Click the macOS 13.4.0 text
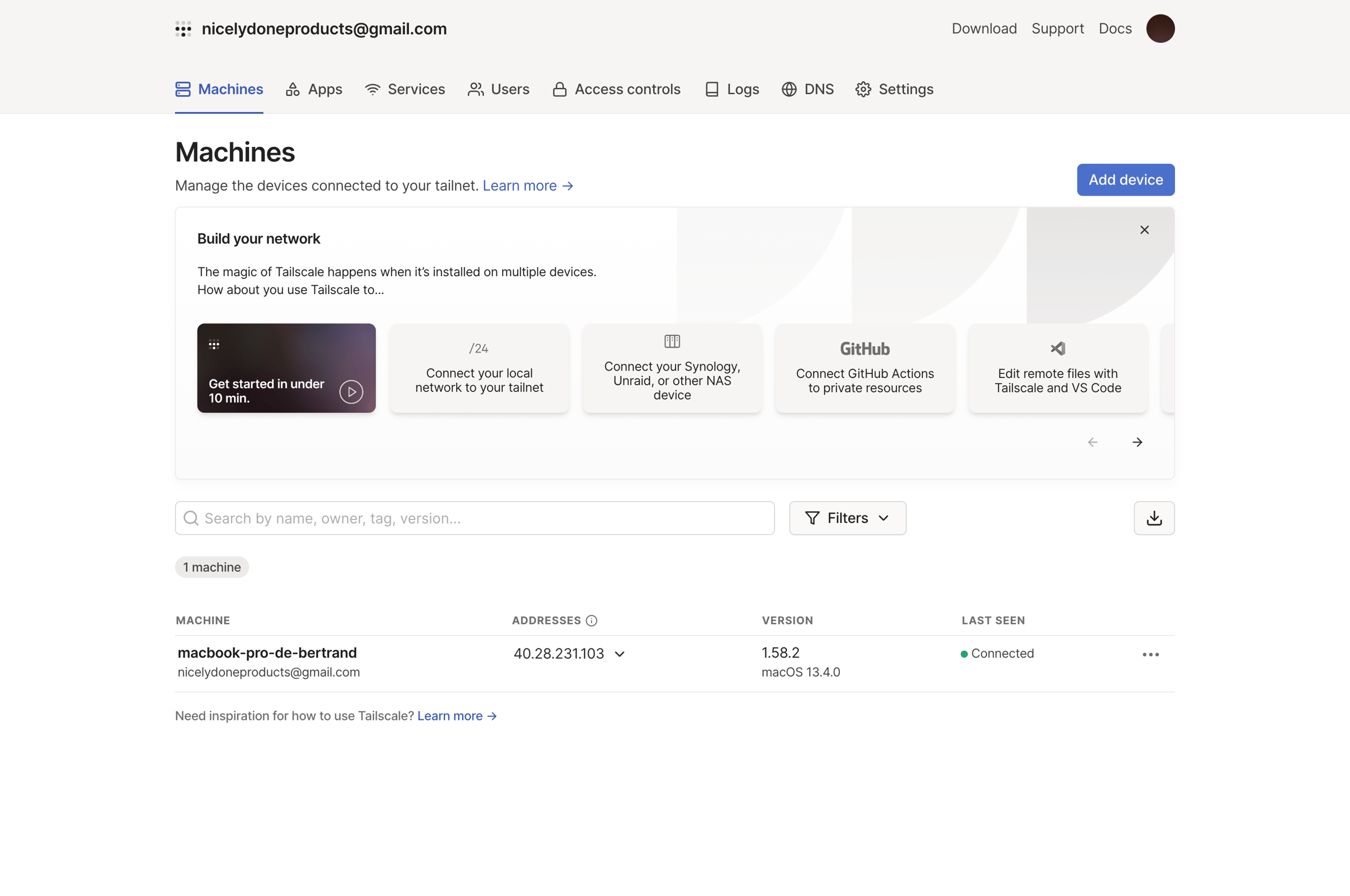Image resolution: width=1350 pixels, height=896 pixels. click(x=800, y=672)
